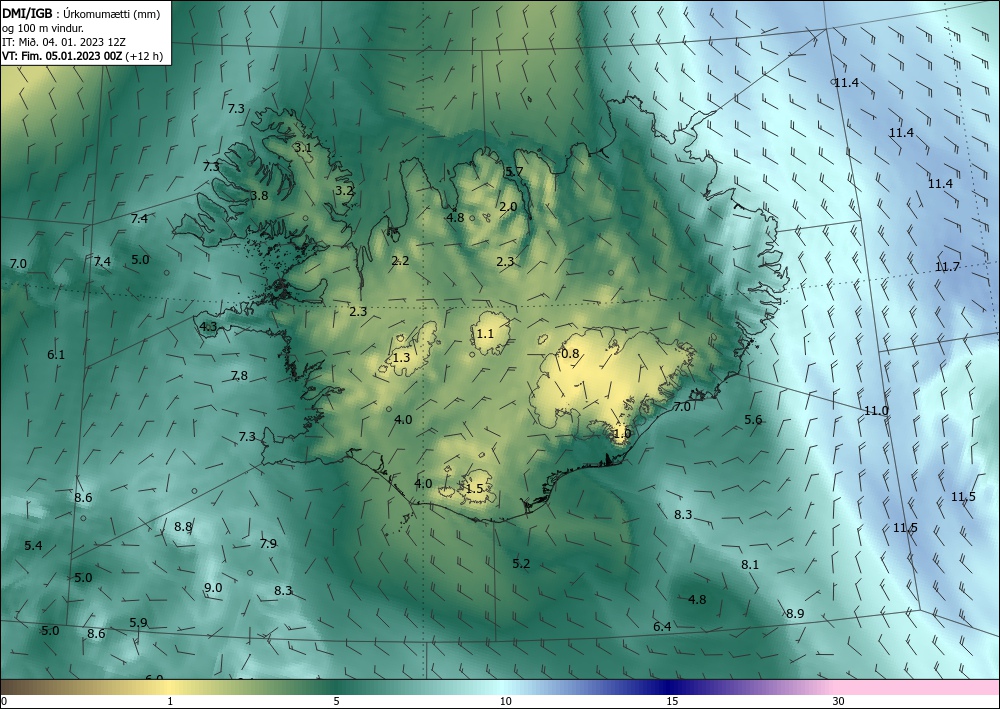Screen dimensions: 1000x709
Task: Click the 5.4 value on the map
Action: point(33,546)
